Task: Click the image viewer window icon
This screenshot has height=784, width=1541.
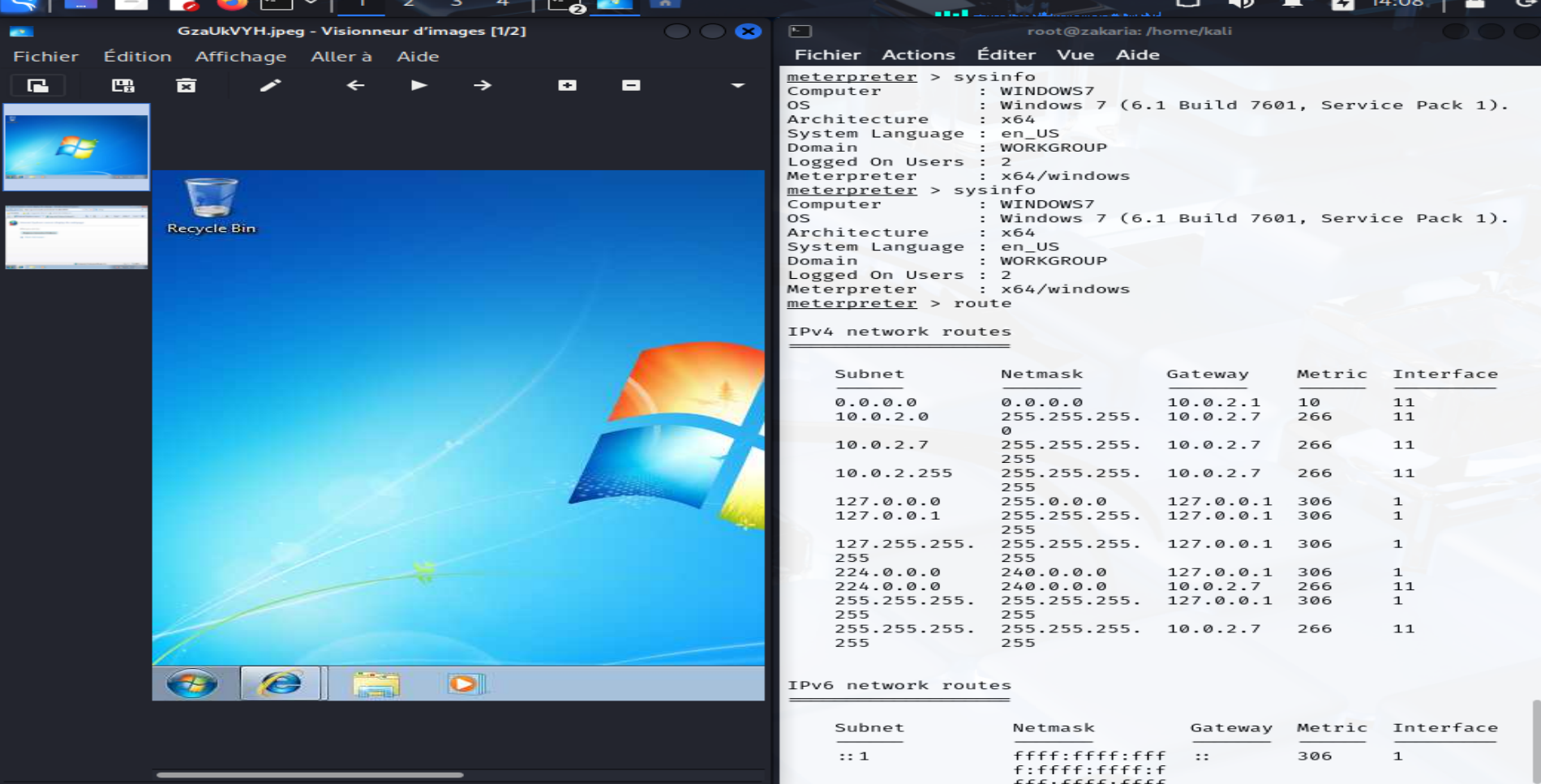Action: tap(21, 32)
